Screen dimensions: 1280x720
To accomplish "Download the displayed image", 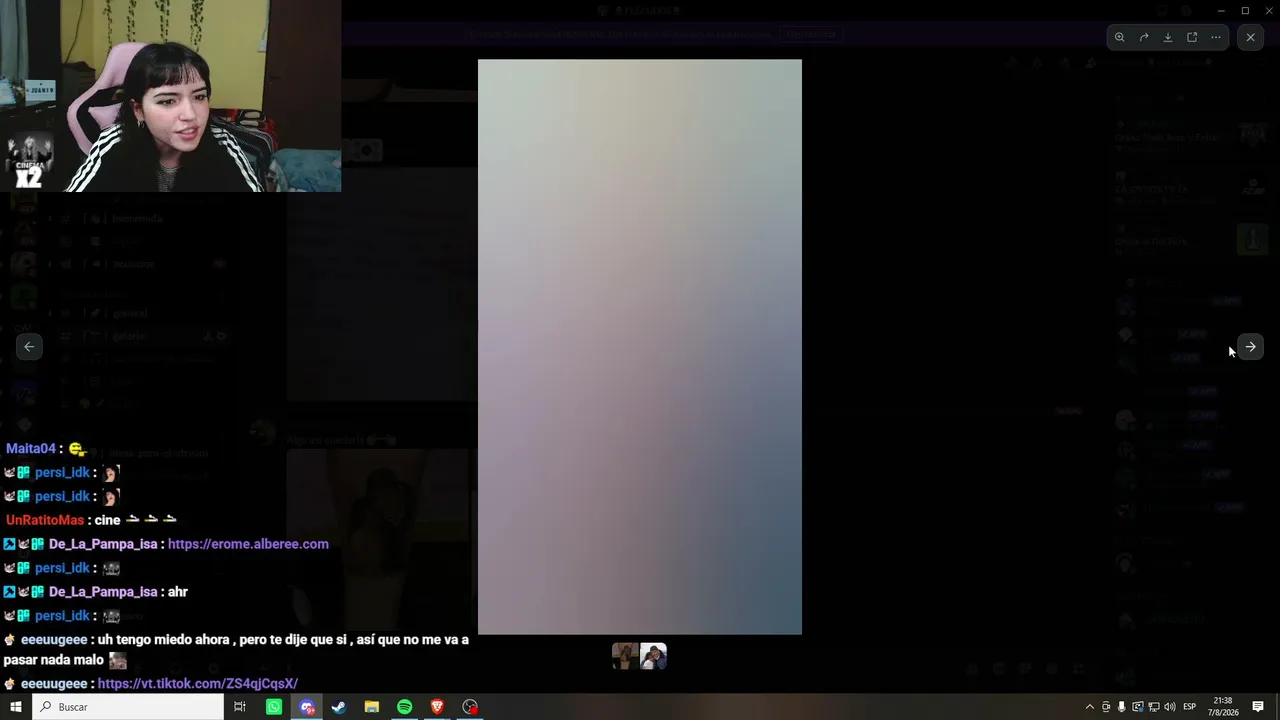I will 1167,37.
